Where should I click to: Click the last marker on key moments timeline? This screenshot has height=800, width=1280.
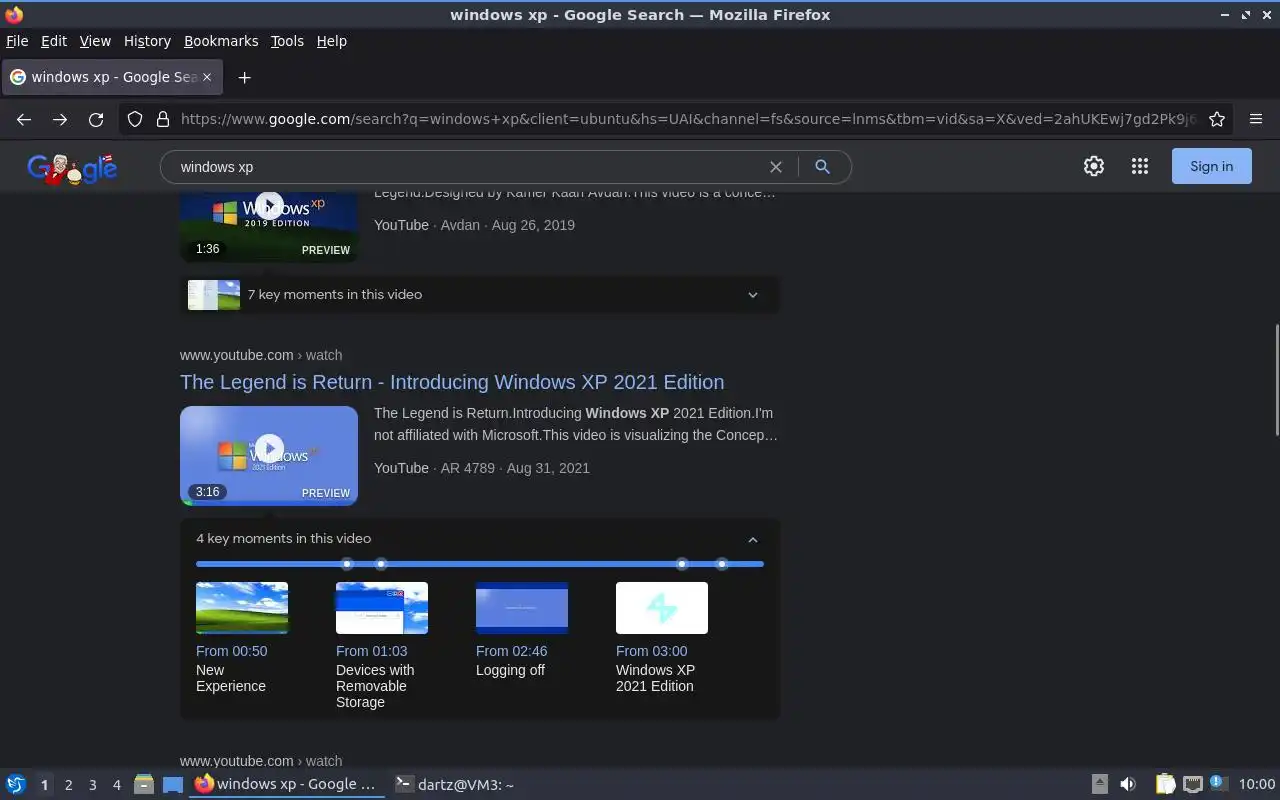coord(722,564)
